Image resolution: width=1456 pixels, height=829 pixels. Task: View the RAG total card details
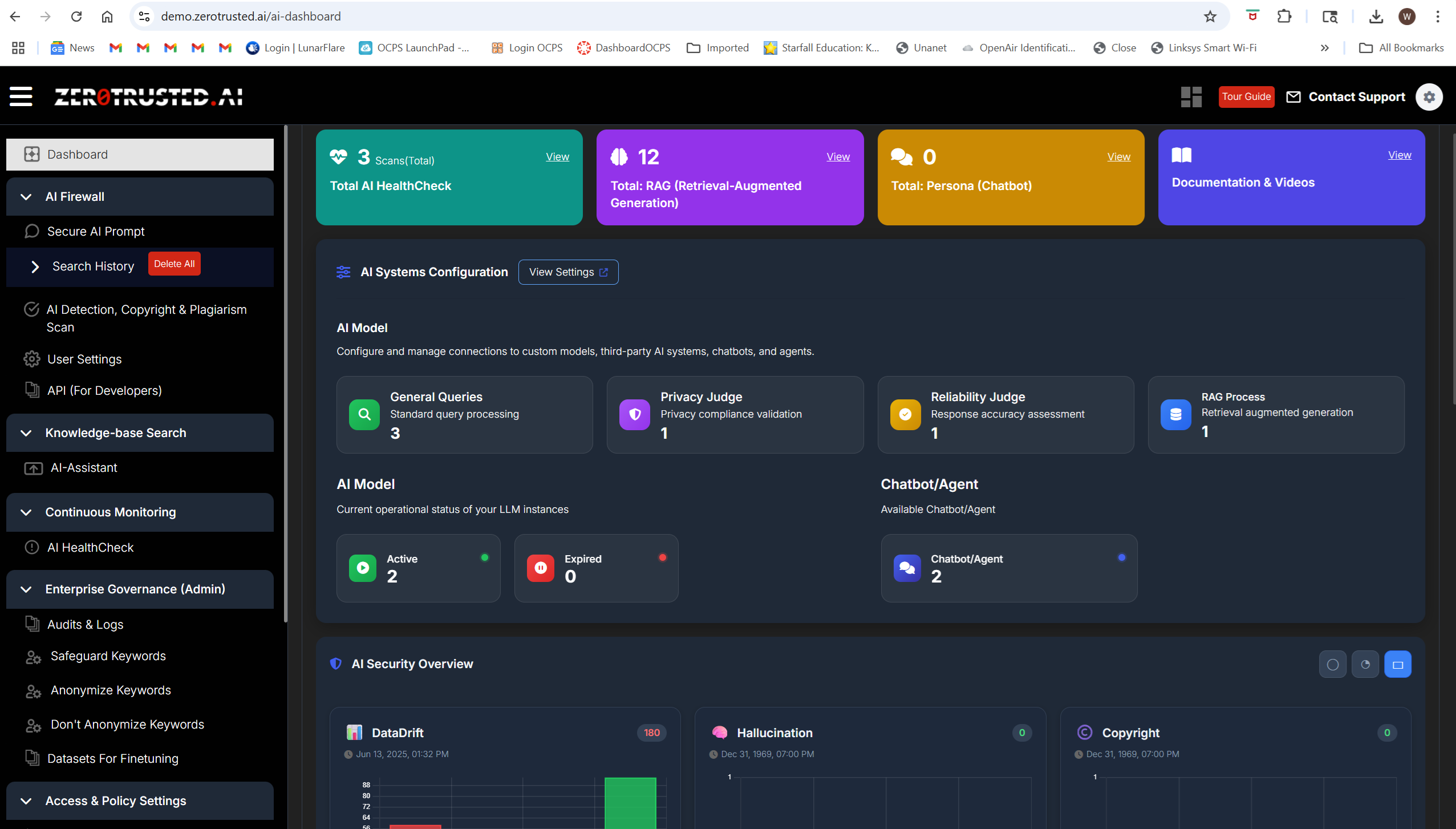click(x=838, y=157)
